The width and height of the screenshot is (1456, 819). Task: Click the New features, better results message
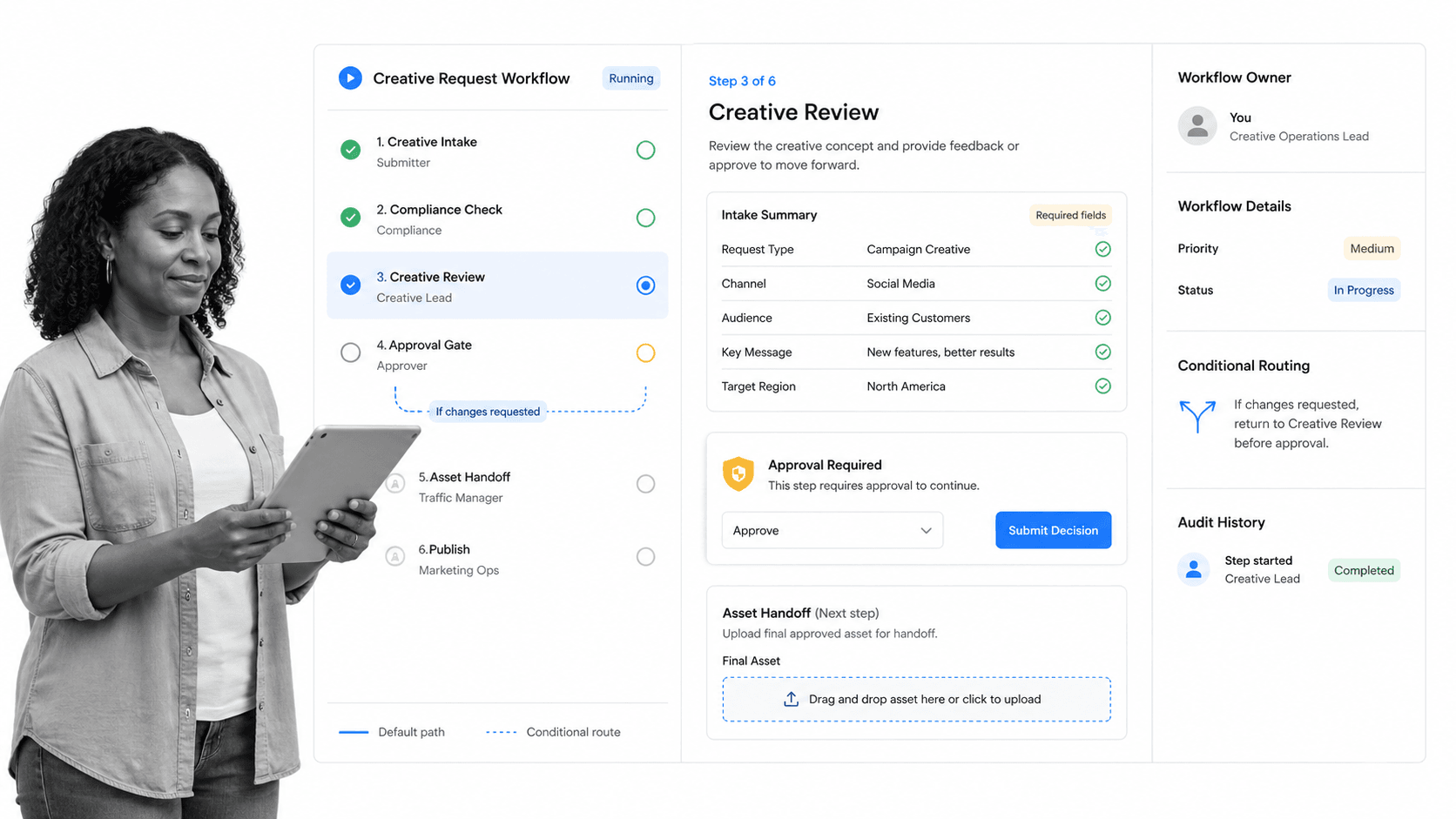click(x=940, y=352)
